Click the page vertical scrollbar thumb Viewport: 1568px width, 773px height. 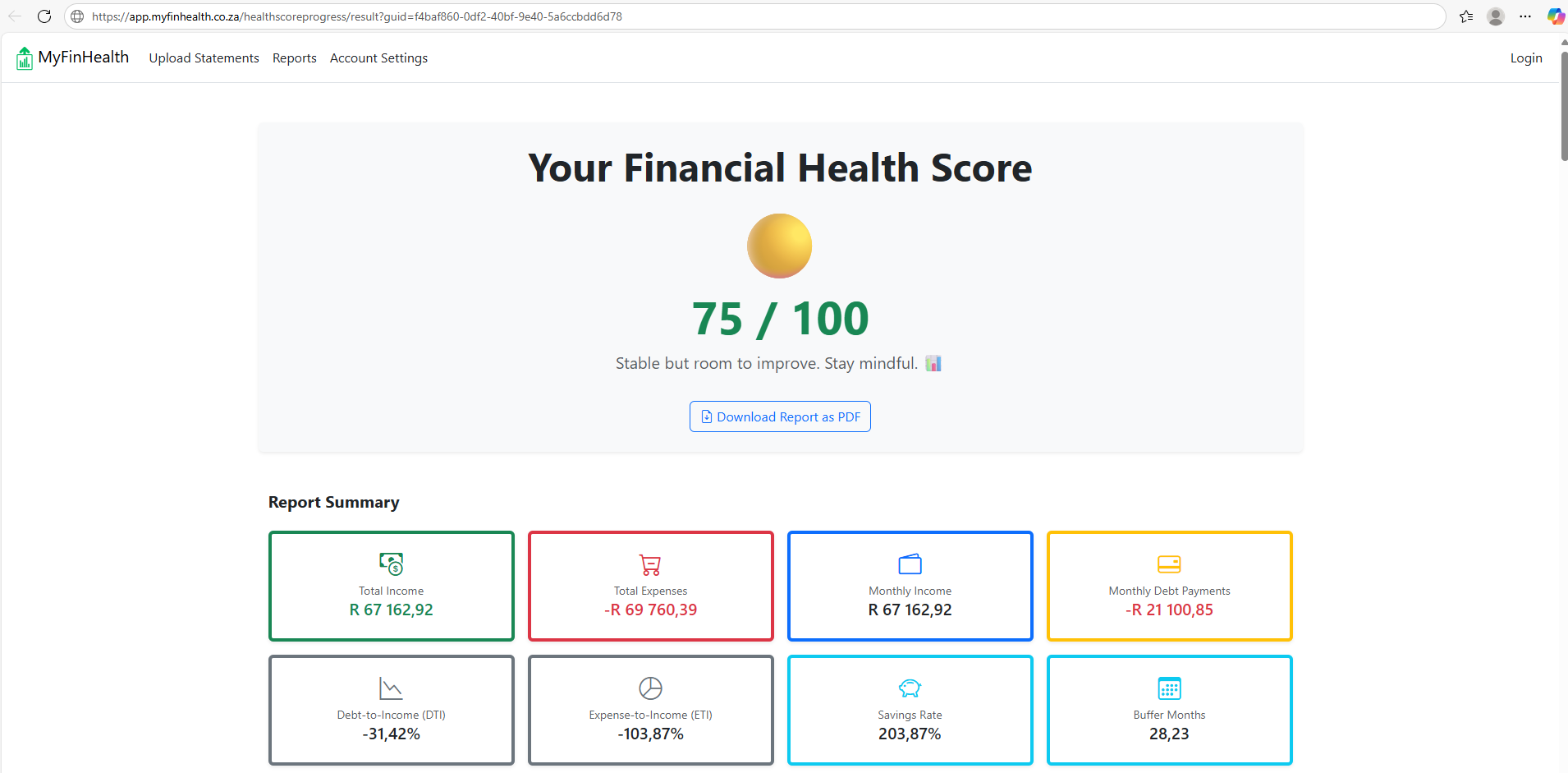(x=1563, y=105)
